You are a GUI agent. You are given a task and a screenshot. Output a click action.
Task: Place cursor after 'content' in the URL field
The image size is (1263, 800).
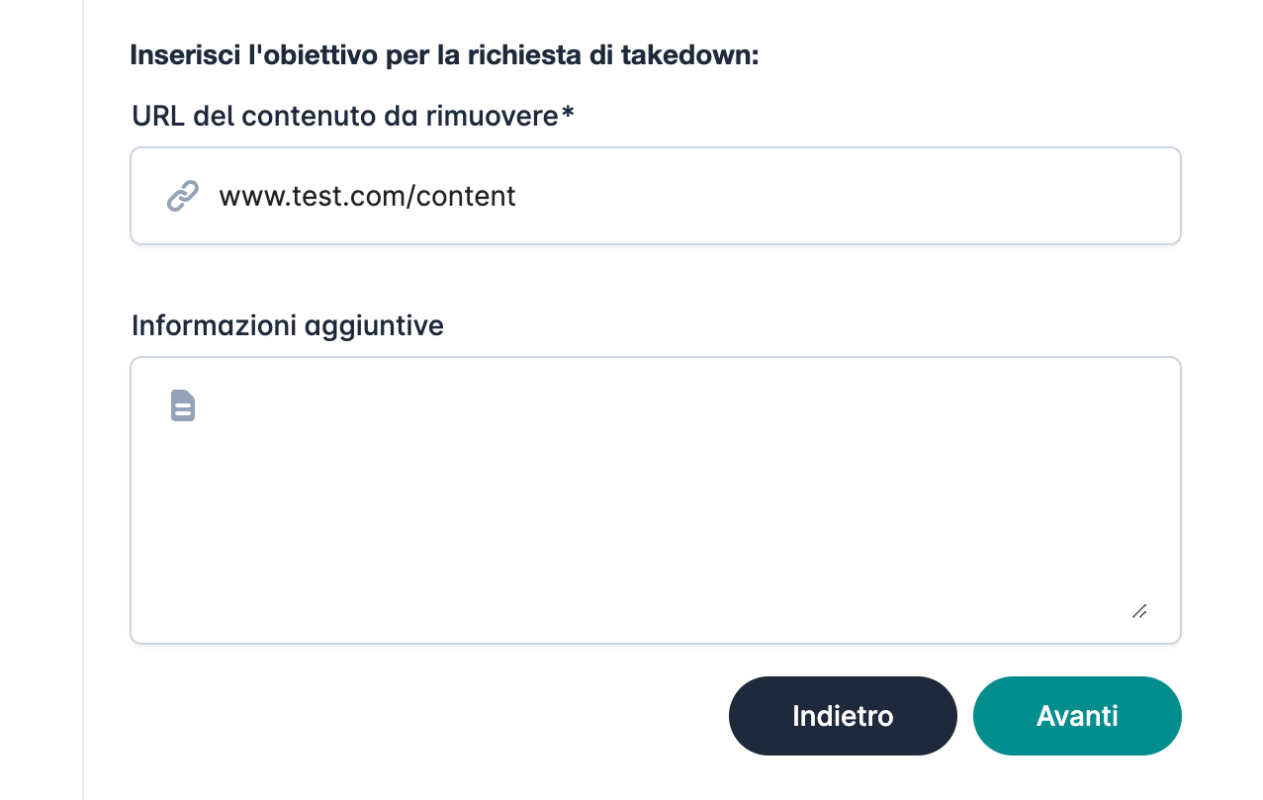(x=517, y=196)
